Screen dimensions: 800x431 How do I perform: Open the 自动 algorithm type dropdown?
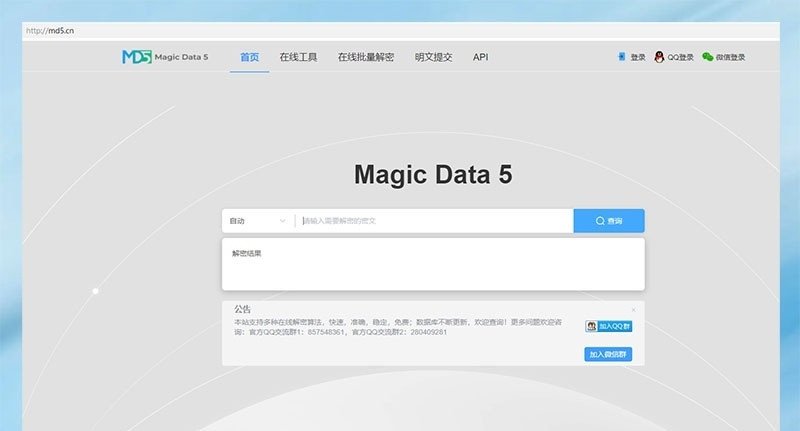pyautogui.click(x=258, y=221)
